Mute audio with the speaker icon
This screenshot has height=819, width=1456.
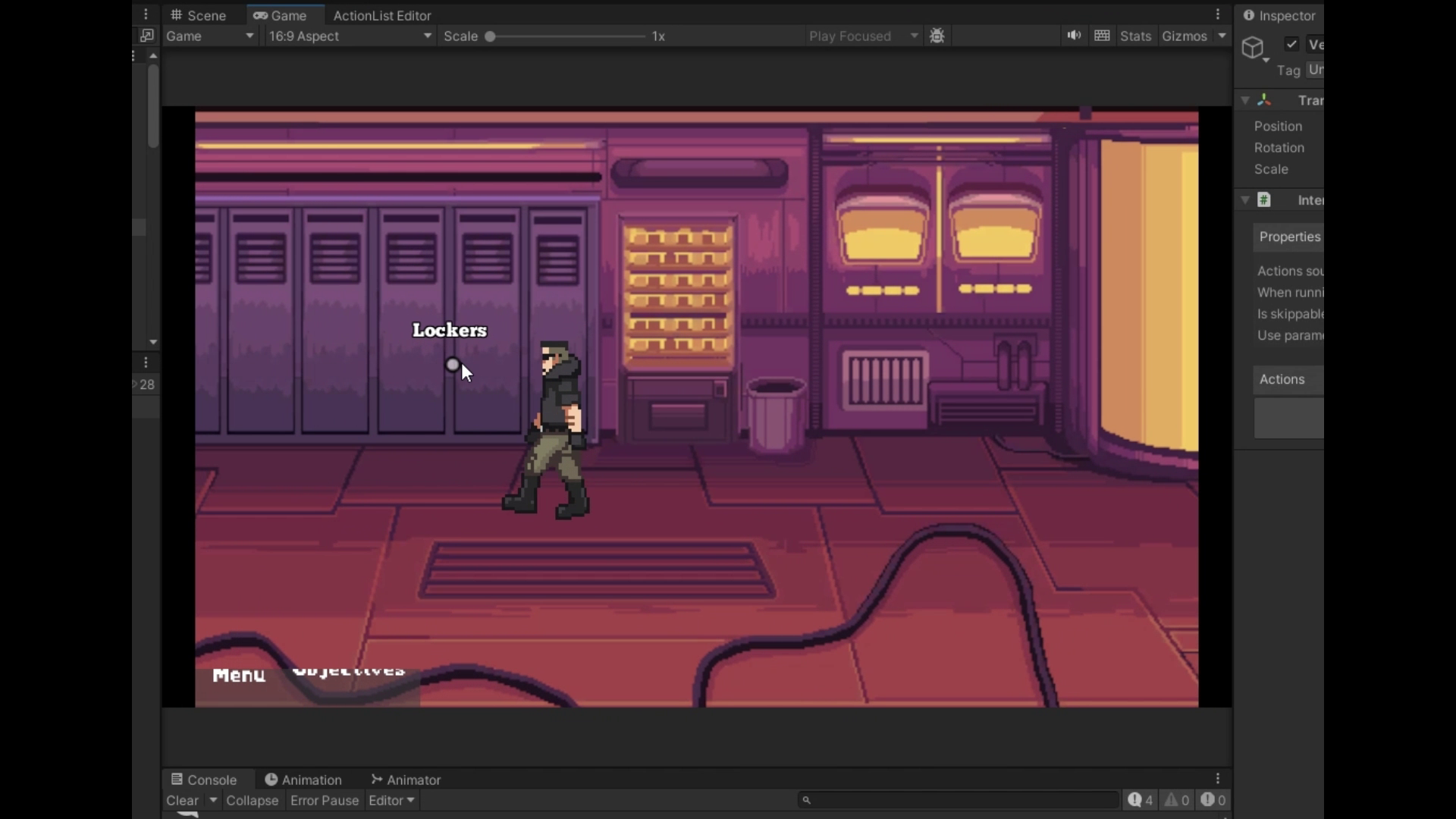click(x=1074, y=35)
